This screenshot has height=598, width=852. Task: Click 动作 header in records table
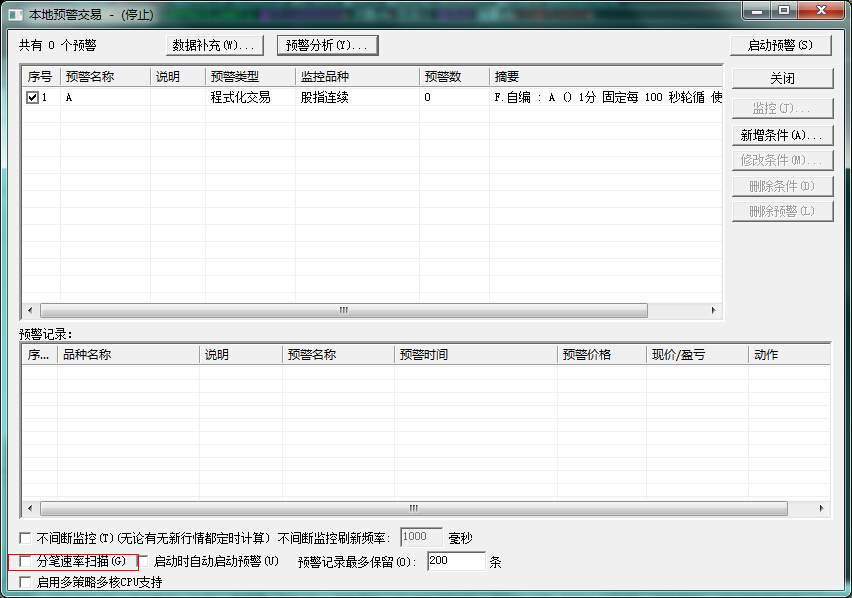pos(789,355)
